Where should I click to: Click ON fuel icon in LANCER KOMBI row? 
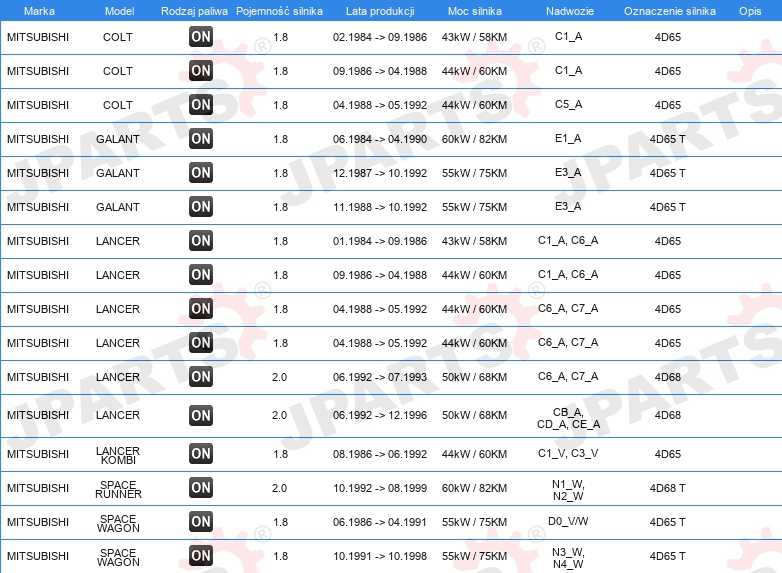[201, 453]
